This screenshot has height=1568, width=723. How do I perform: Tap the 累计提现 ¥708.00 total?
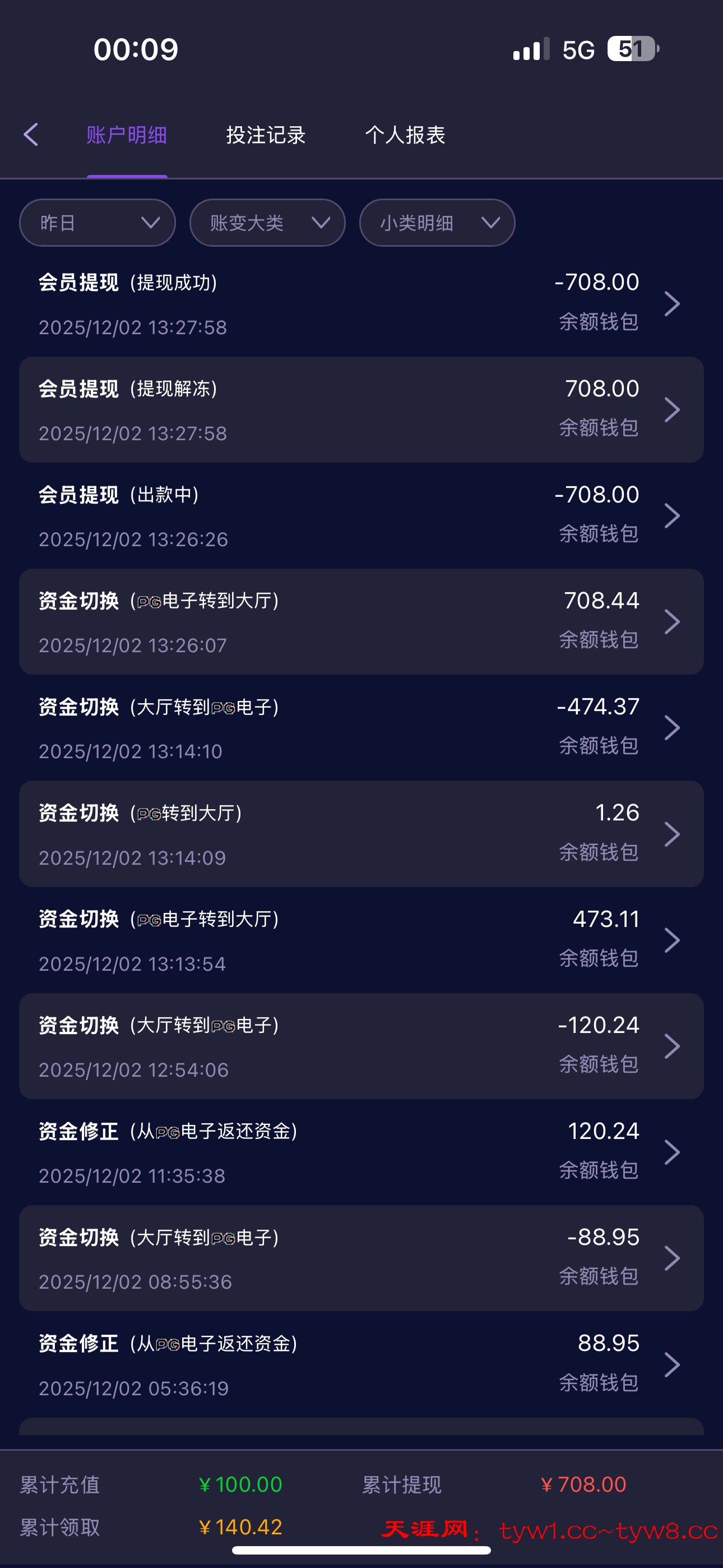pos(582,1484)
